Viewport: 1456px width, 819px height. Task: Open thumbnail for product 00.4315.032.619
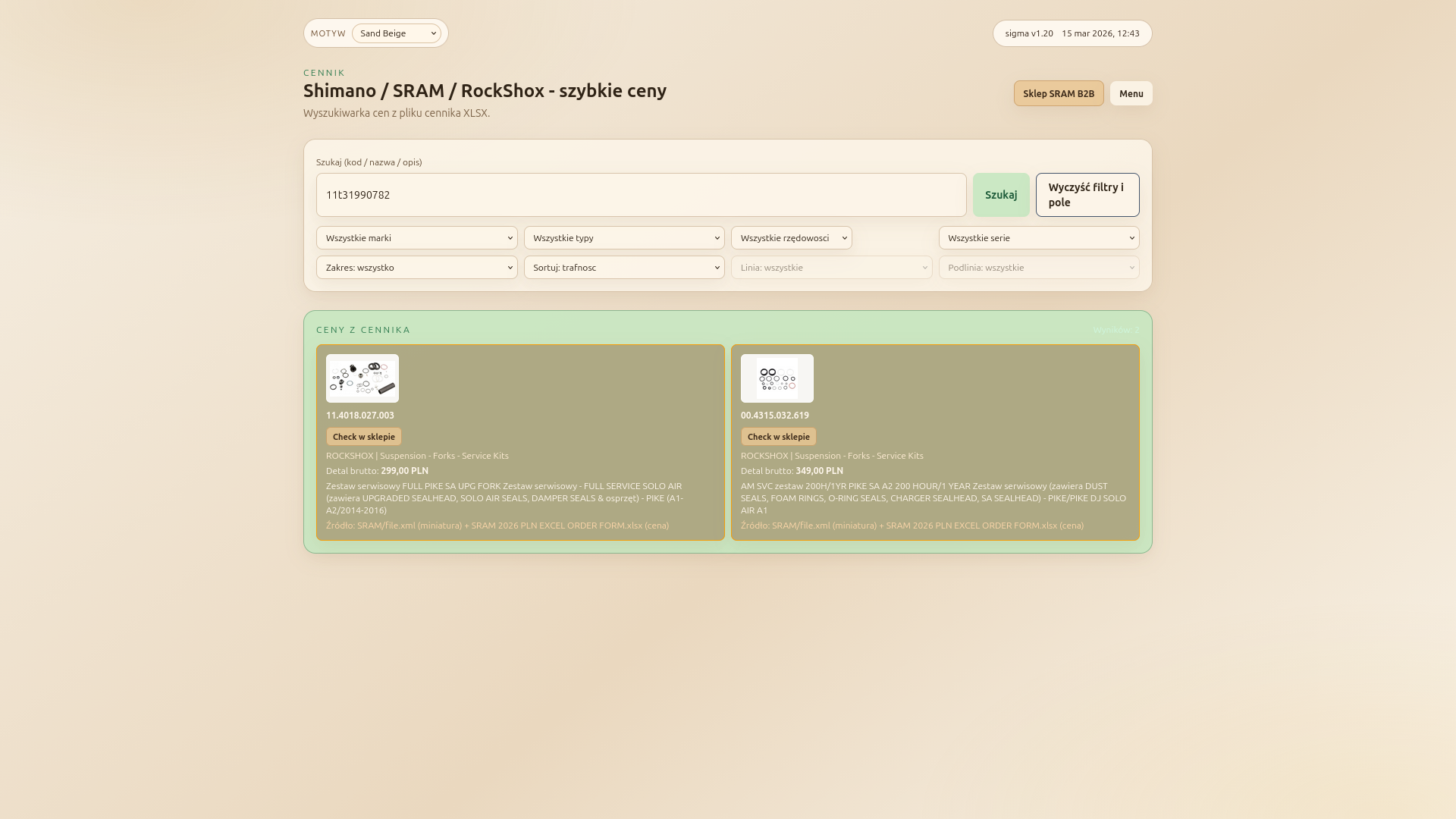(x=777, y=378)
